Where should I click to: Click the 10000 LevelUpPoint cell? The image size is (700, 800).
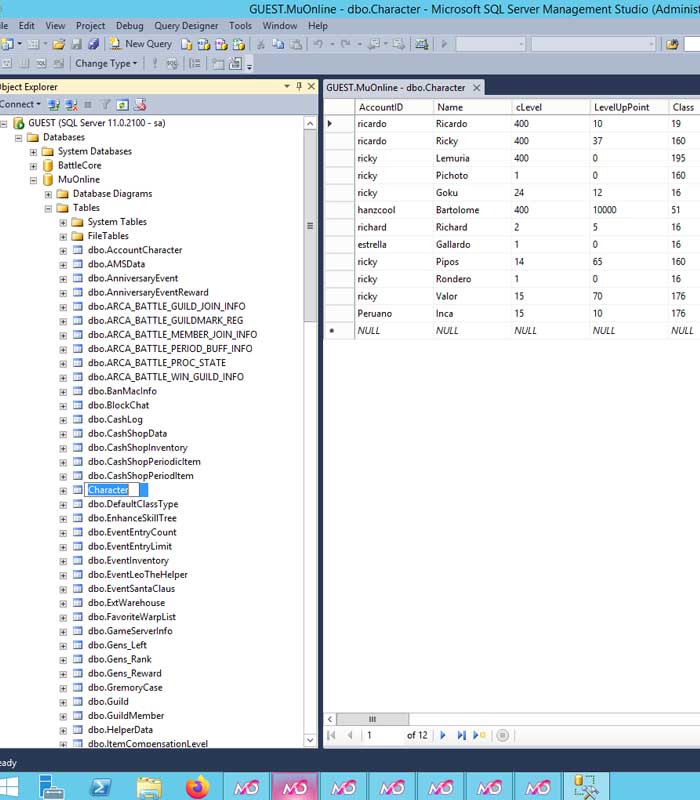click(x=629, y=210)
